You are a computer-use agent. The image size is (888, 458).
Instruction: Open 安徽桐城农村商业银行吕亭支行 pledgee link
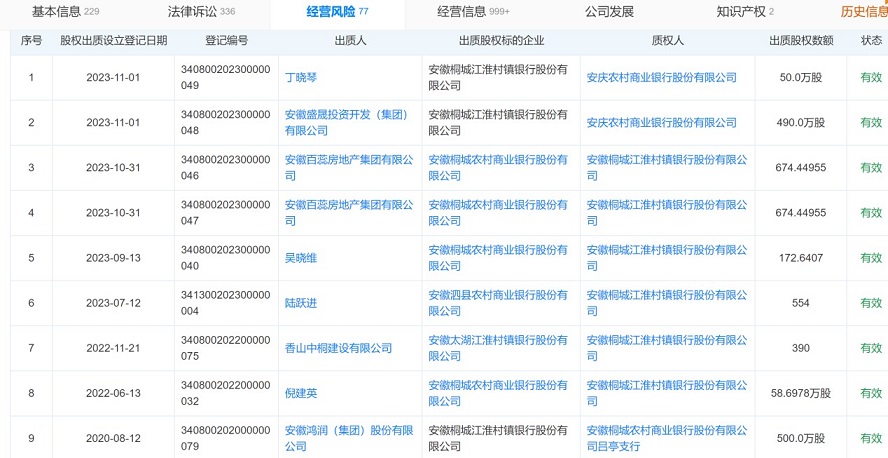667,439
